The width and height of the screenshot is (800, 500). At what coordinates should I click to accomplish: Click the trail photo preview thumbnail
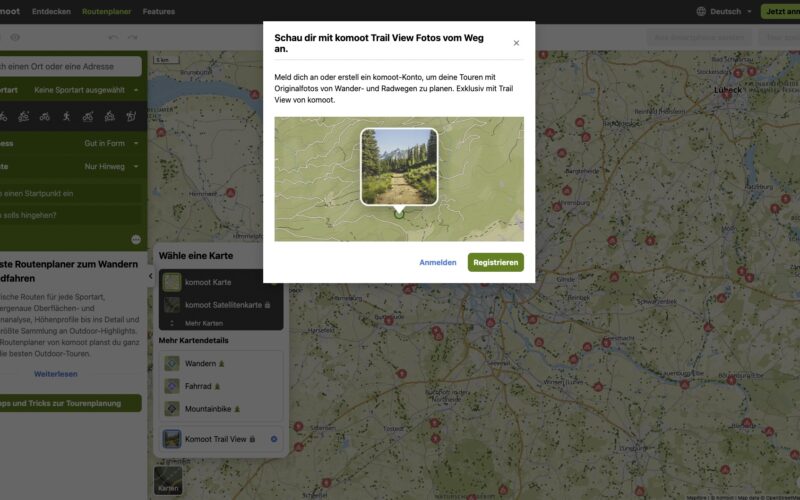point(399,166)
